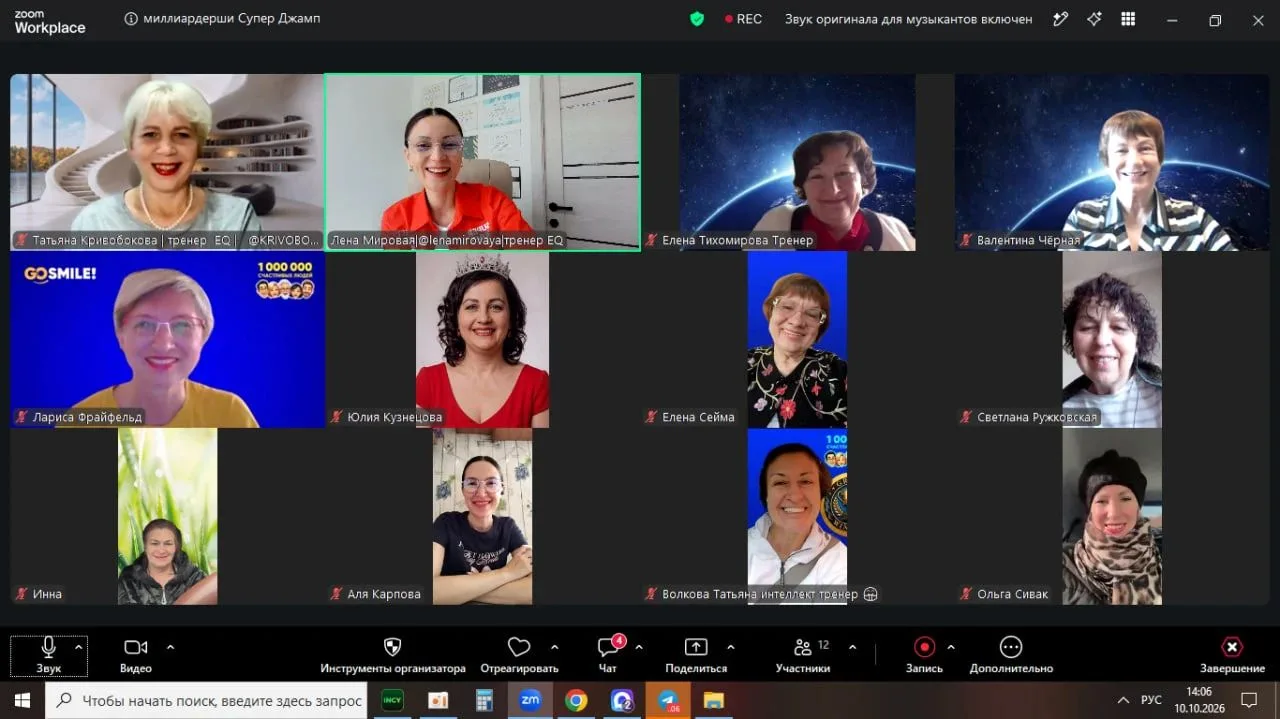This screenshot has height=719, width=1280.
Task: Start screen sharing with Поделиться
Action: pos(696,656)
